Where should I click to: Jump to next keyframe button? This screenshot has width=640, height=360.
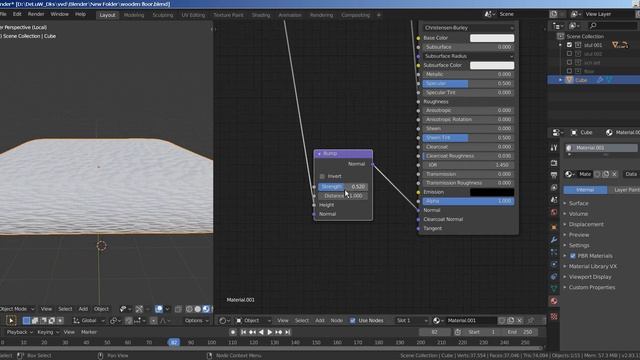click(x=279, y=332)
